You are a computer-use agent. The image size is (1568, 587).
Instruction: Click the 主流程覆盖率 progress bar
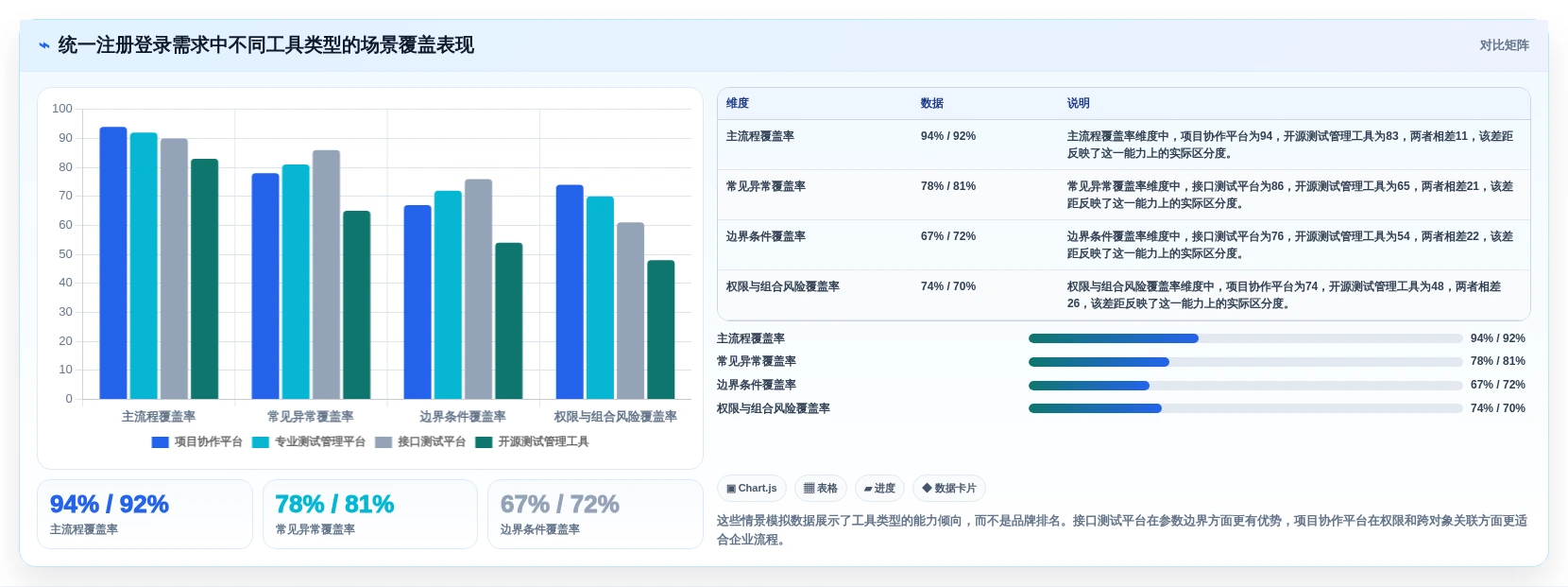tap(1245, 338)
